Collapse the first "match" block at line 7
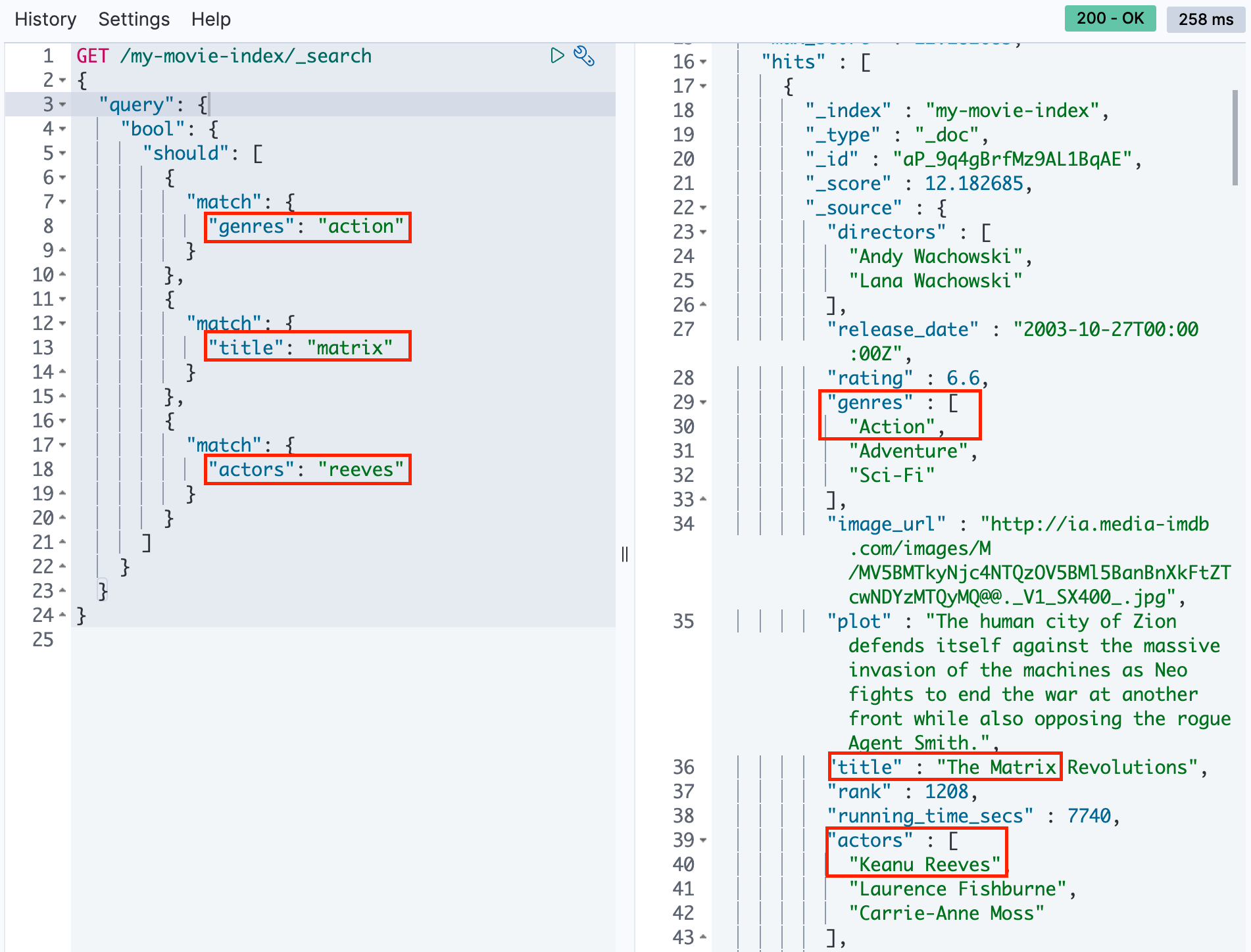Screen dimensions: 1251x952 (62, 202)
